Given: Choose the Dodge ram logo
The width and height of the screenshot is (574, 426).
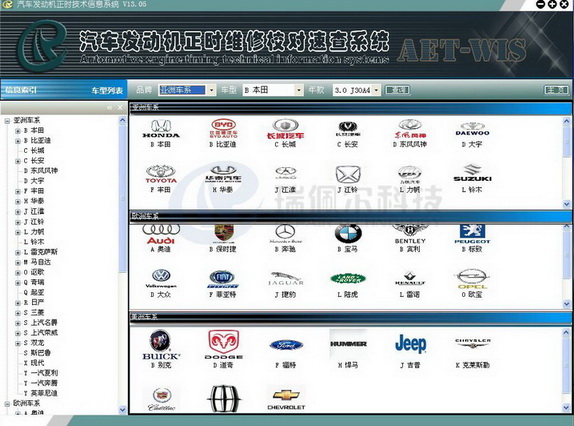Looking at the screenshot, I should [x=223, y=344].
